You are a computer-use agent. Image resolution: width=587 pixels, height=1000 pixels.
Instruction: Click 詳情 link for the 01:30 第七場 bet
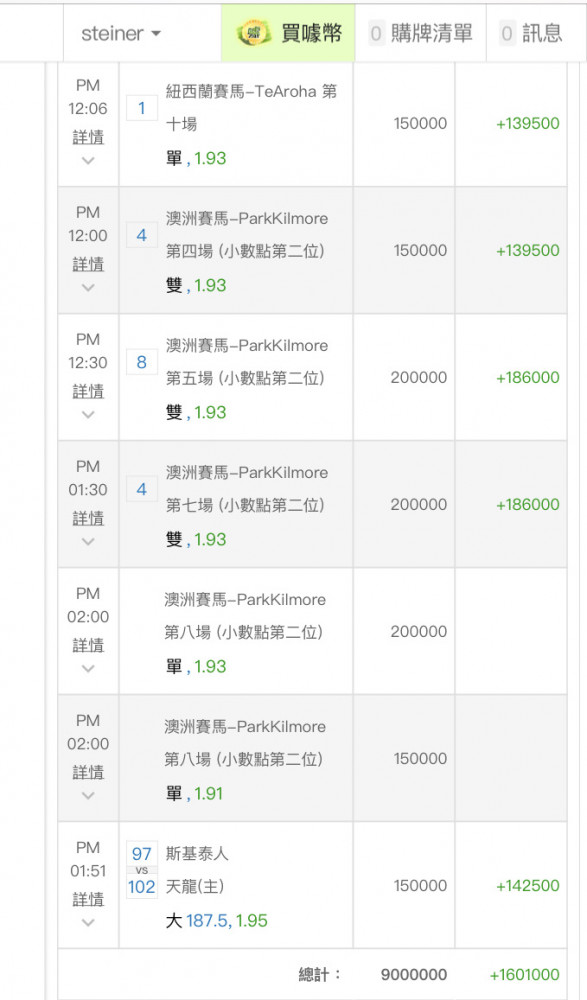click(x=88, y=518)
